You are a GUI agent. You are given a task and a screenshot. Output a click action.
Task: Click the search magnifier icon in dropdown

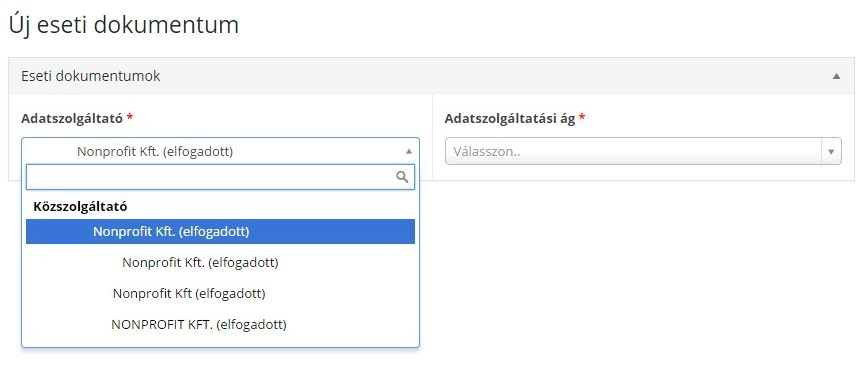(402, 177)
